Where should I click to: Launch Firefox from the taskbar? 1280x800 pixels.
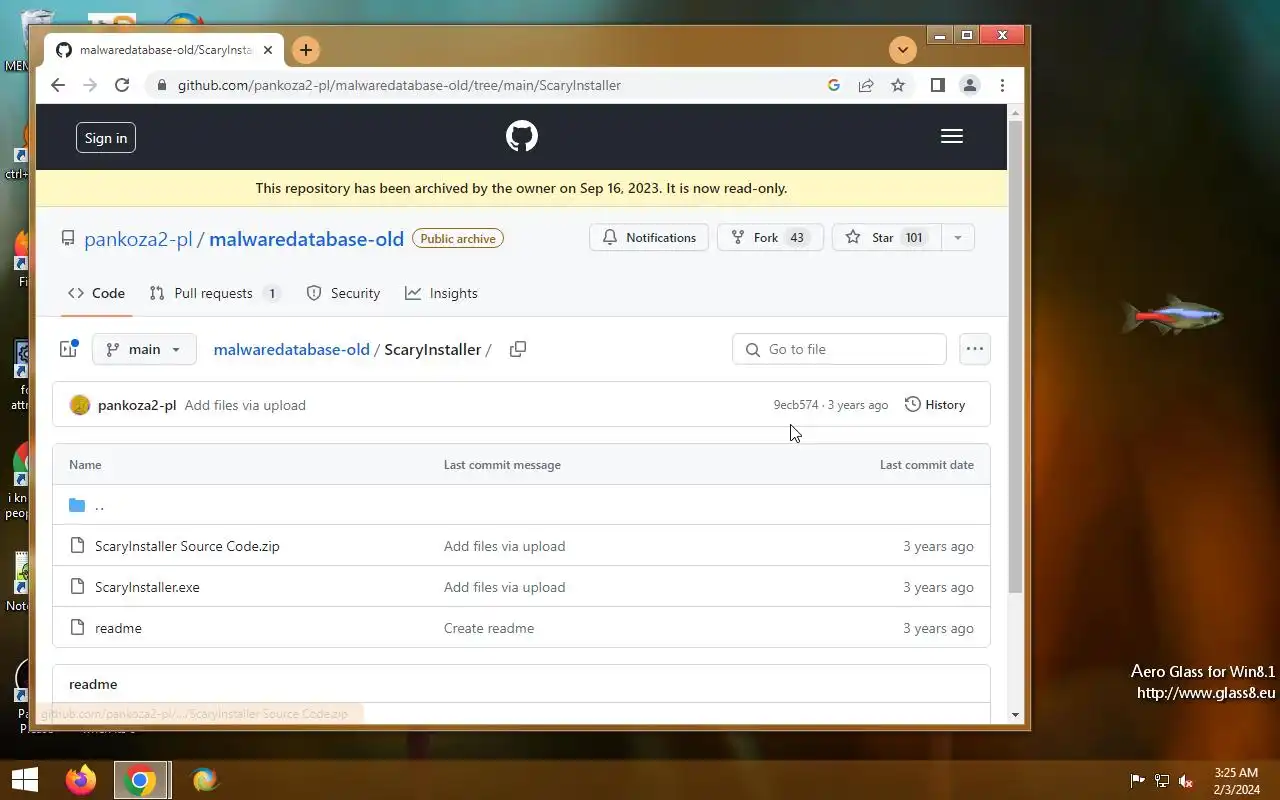point(80,780)
